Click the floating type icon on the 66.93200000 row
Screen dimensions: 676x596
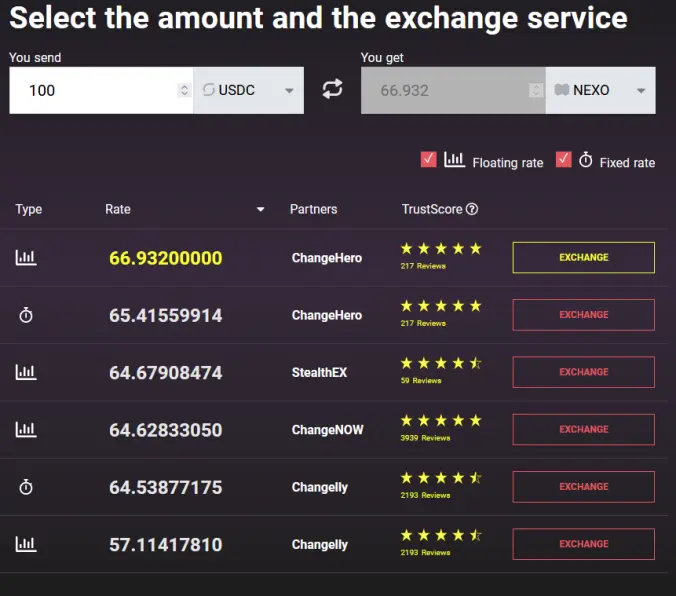click(x=26, y=258)
